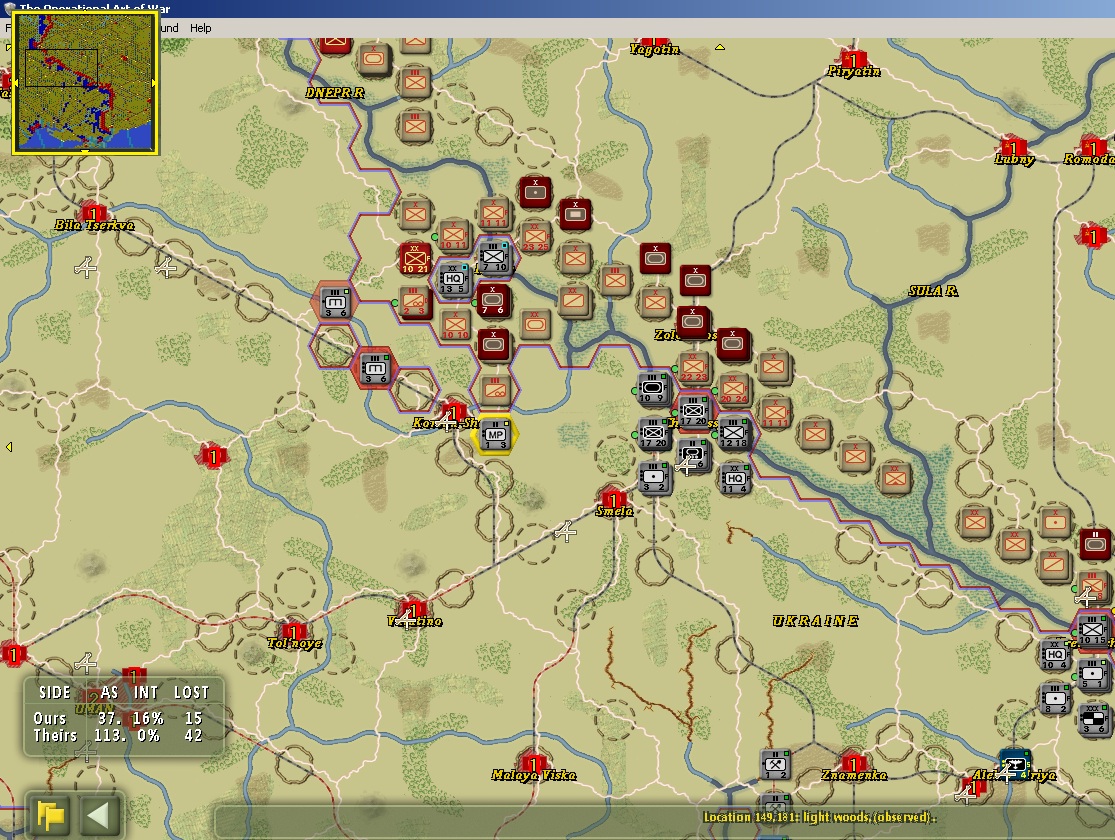Select dark red armor unit 7 6
This screenshot has height=840, width=1115.
tap(493, 301)
